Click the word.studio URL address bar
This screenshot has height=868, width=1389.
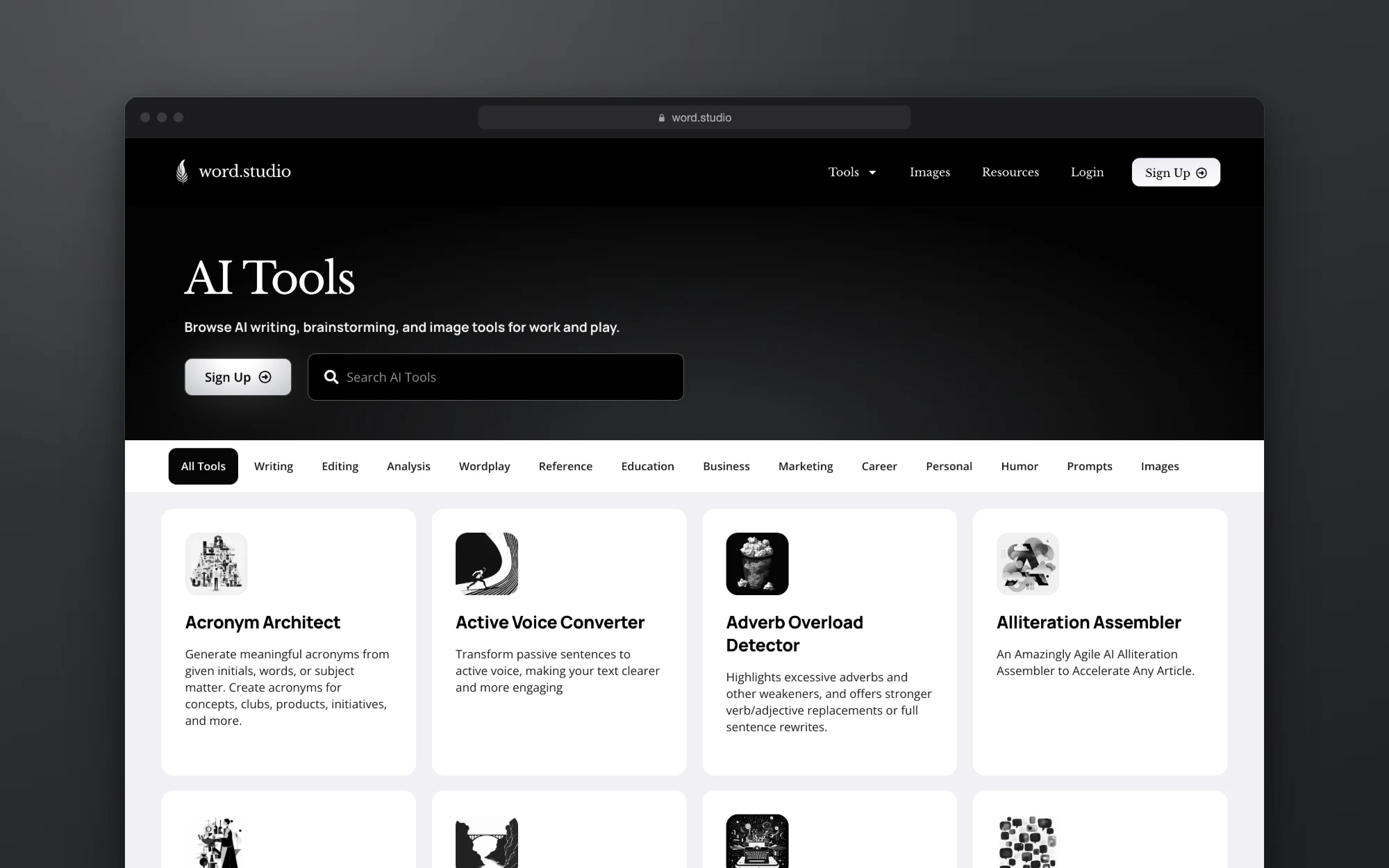point(694,117)
